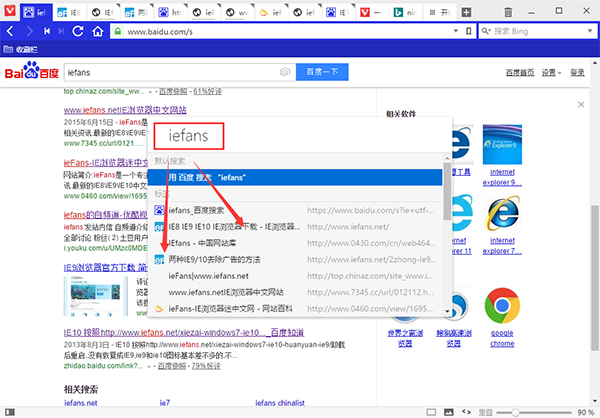This screenshot has width=600, height=418.
Task: Click the camera image search icon
Action: pyautogui.click(x=285, y=72)
